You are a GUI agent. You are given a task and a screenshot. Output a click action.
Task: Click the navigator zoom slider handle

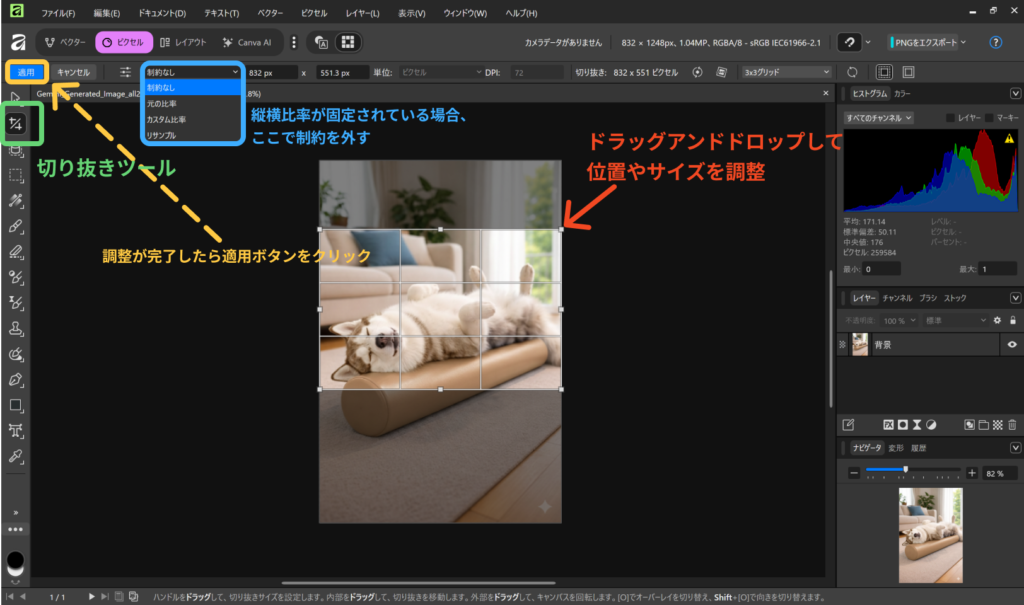coord(905,470)
